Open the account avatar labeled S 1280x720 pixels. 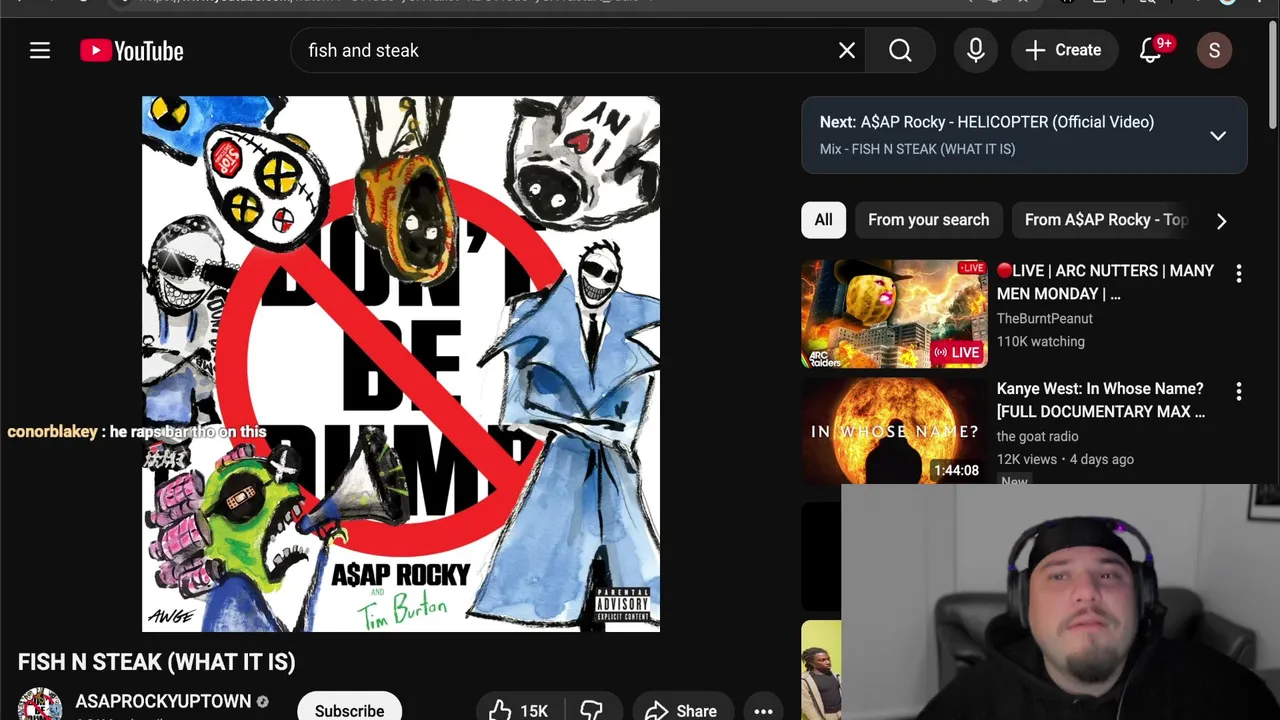point(1214,50)
